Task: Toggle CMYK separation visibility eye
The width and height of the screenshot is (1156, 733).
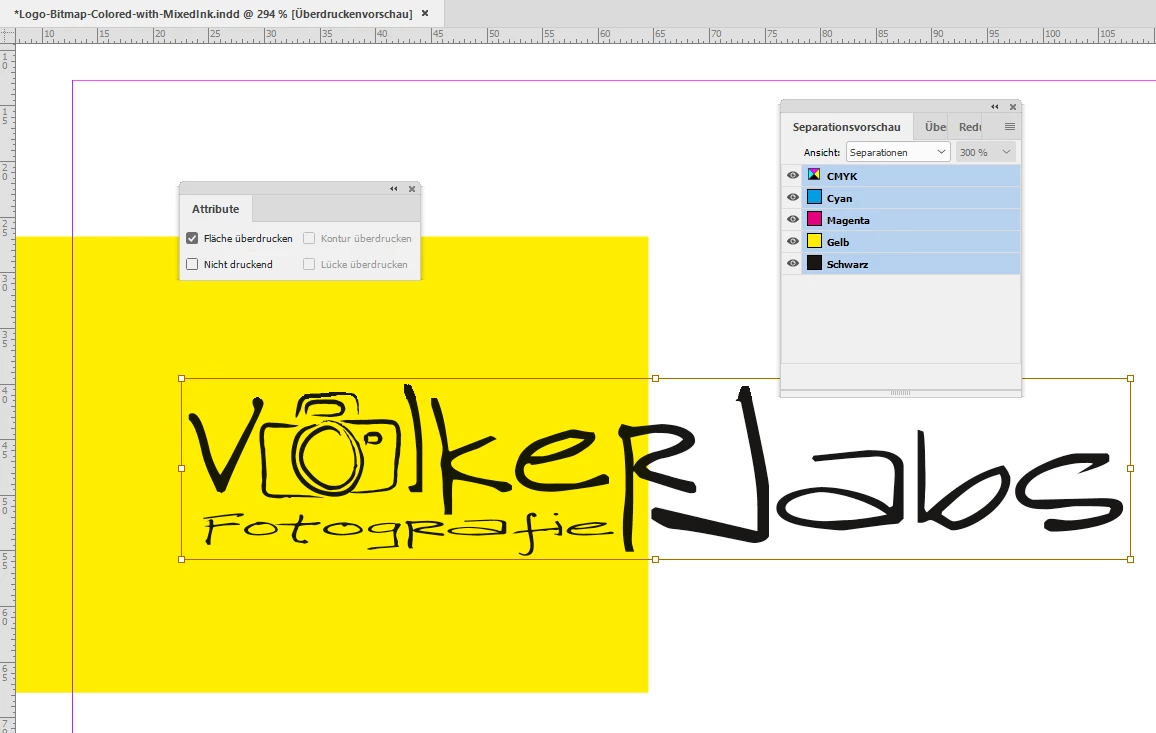Action: (x=793, y=176)
